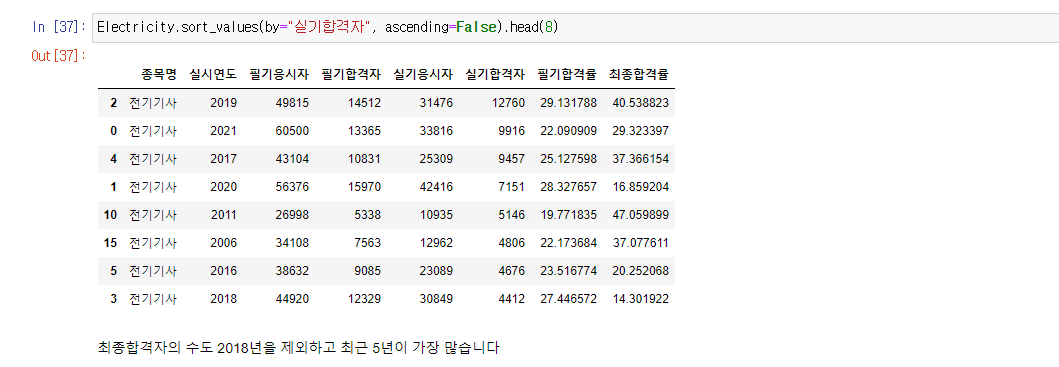Select the 필기응시자 column header

tap(279, 74)
